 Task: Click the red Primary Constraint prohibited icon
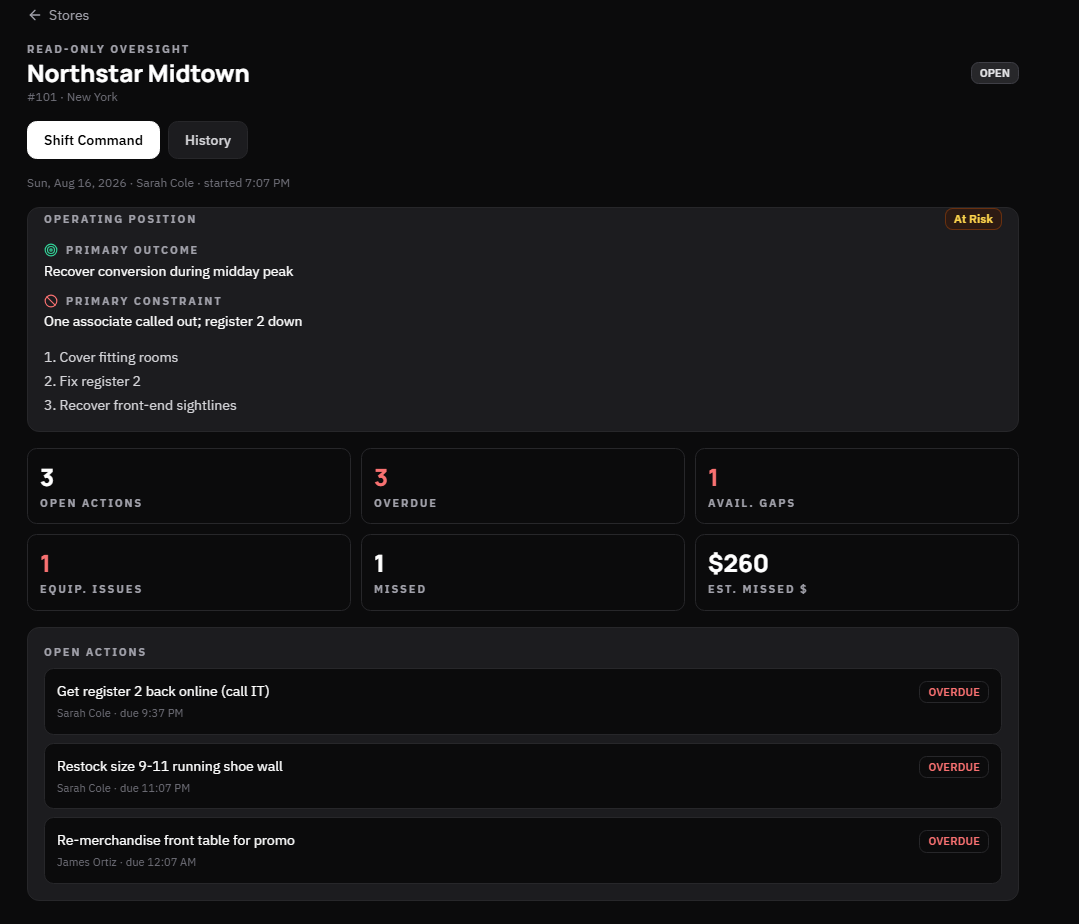tap(51, 301)
